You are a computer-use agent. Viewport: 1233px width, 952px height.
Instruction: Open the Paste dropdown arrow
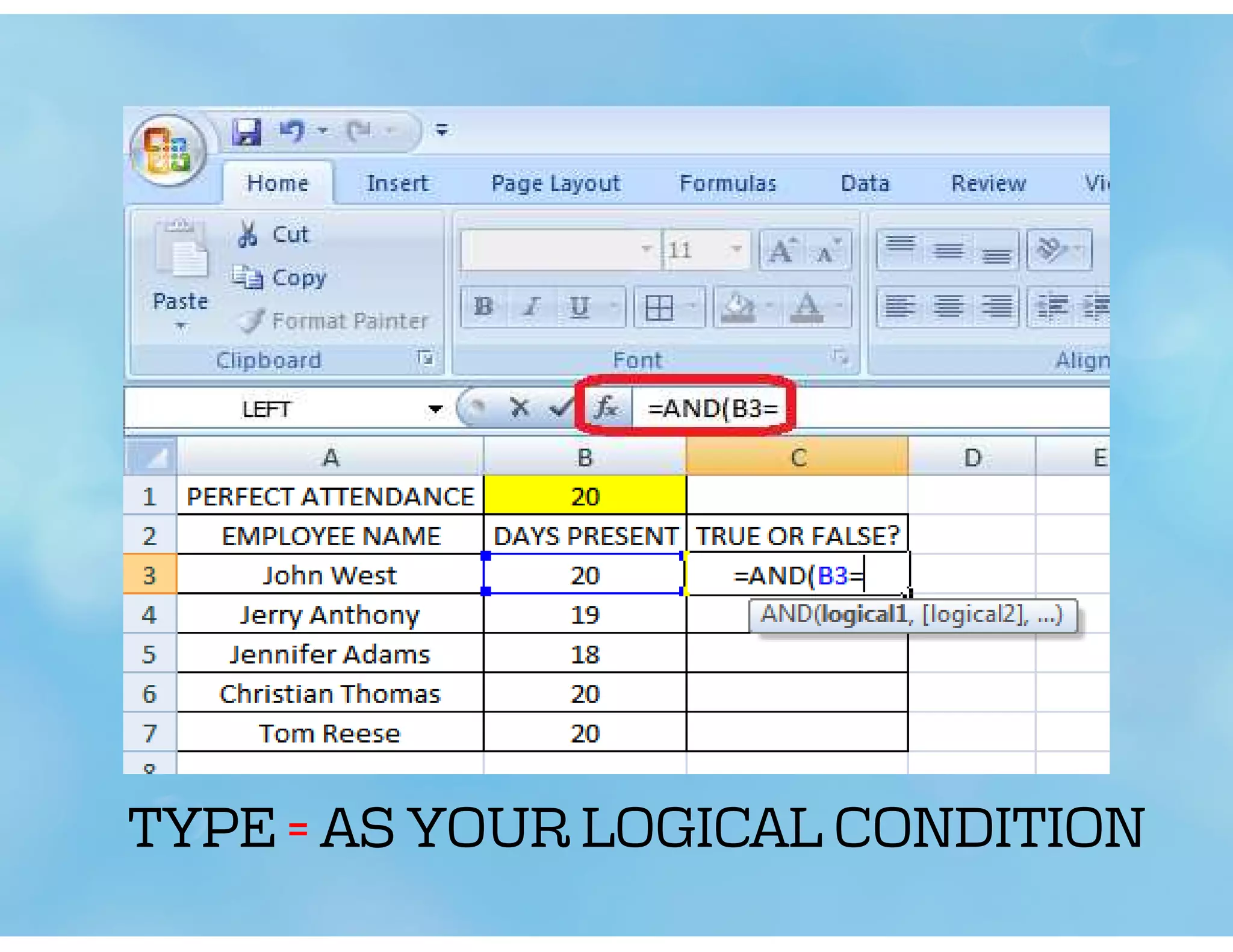(x=180, y=326)
